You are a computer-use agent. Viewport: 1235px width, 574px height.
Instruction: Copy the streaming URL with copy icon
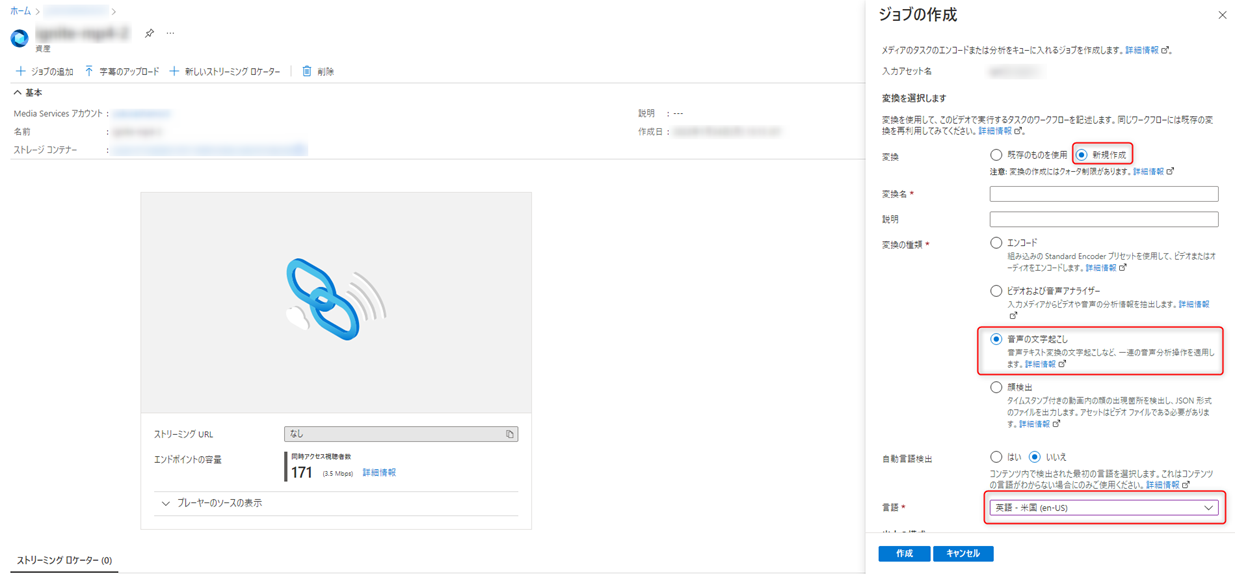[509, 434]
